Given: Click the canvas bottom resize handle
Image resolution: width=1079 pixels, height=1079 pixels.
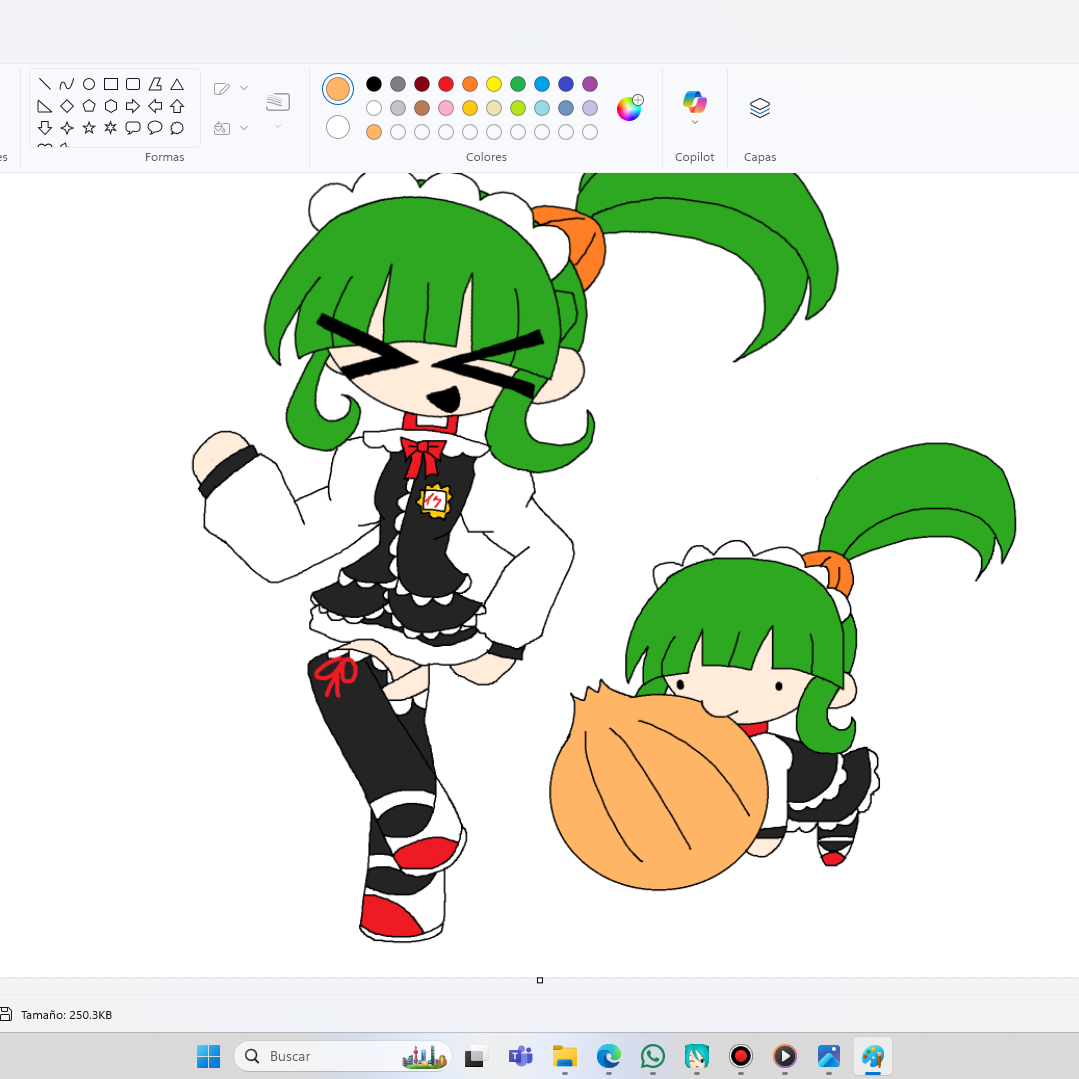Looking at the screenshot, I should tap(540, 980).
